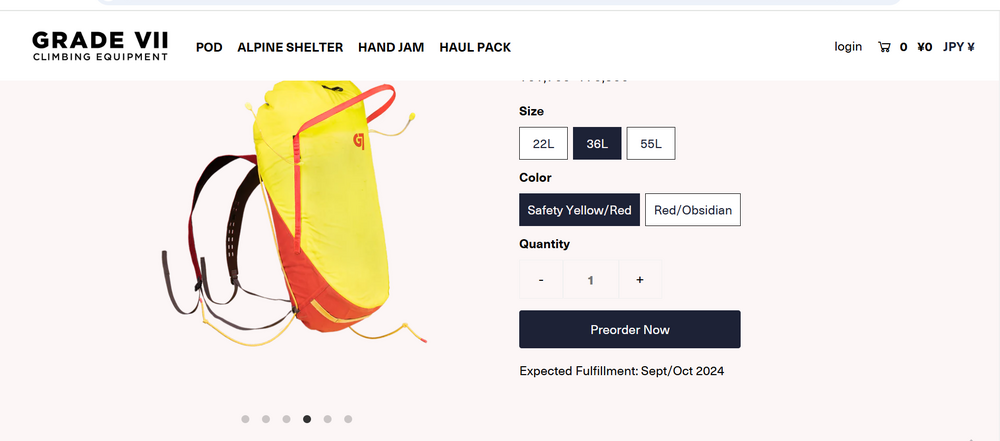Open the shopping cart icon
Screen dimensions: 1000x441
click(884, 47)
